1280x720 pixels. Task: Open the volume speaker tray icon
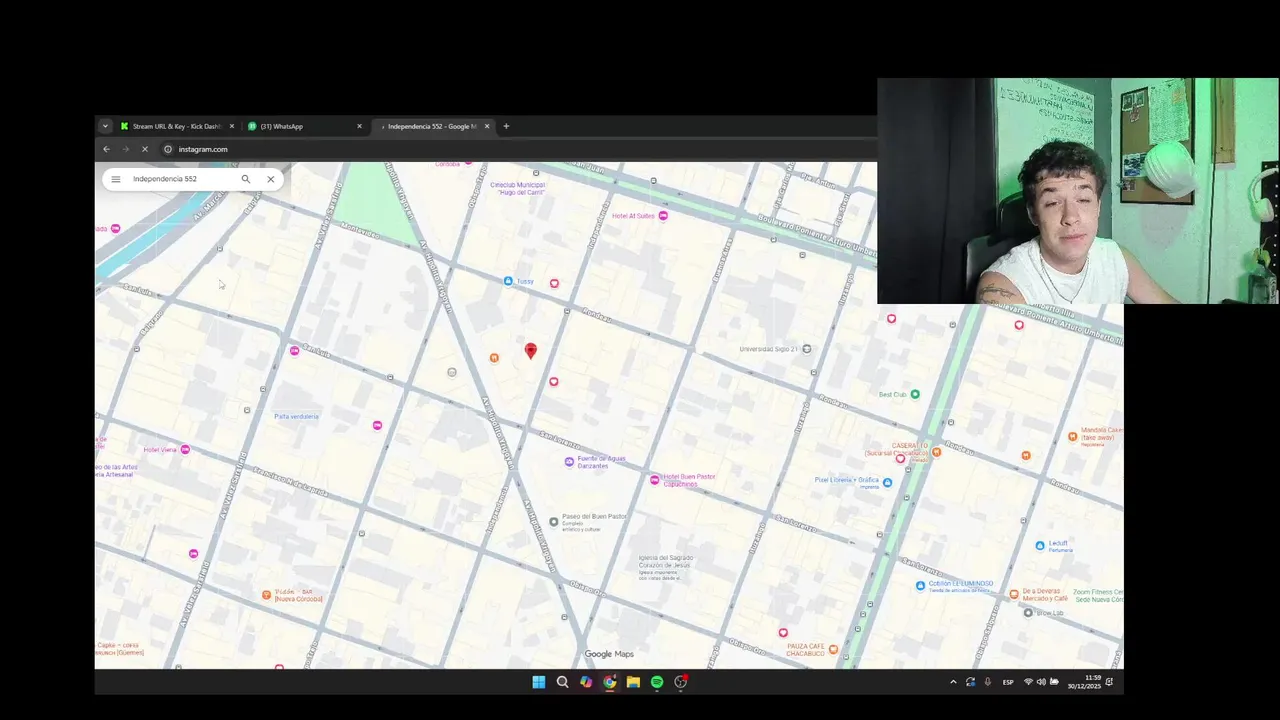coord(1041,682)
